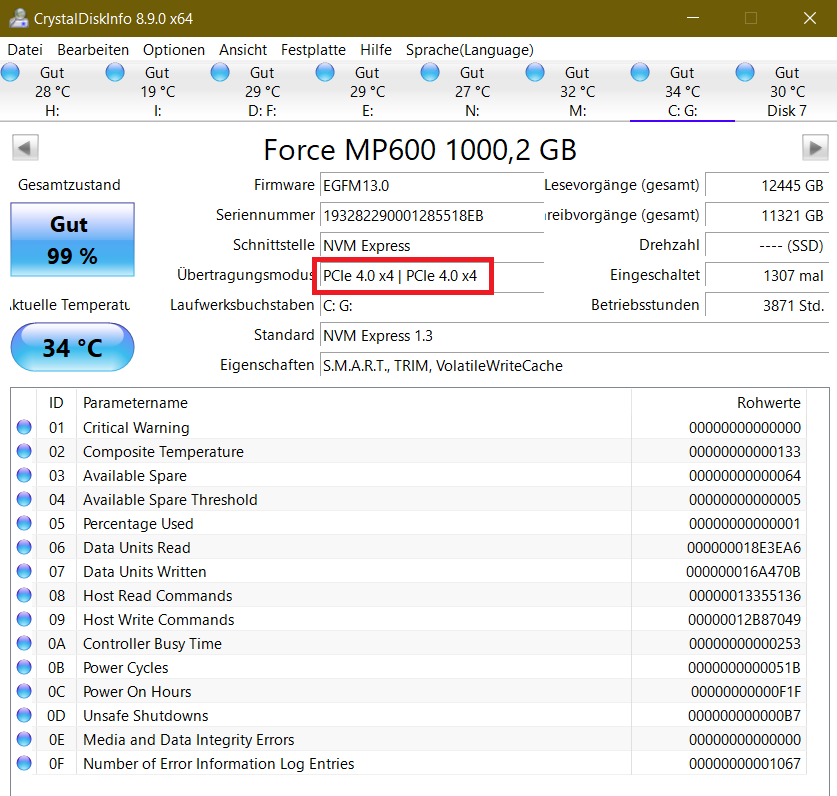Click the CrystalDiskInfo title bar app icon
Viewport: 837px width, 796px height.
click(x=19, y=18)
